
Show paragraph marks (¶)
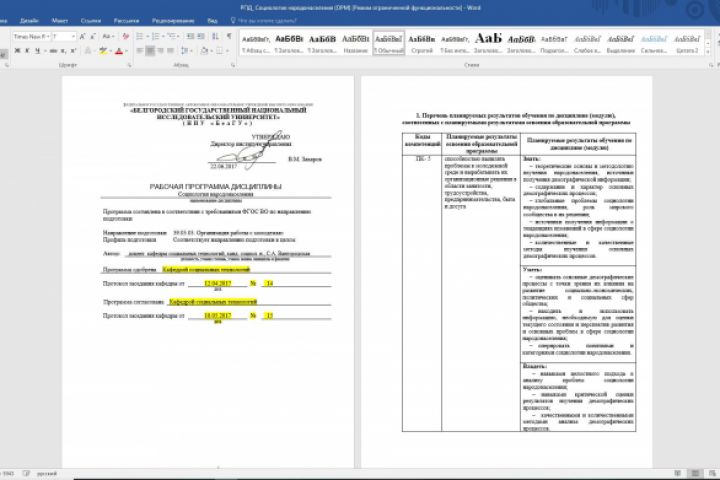[229, 36]
